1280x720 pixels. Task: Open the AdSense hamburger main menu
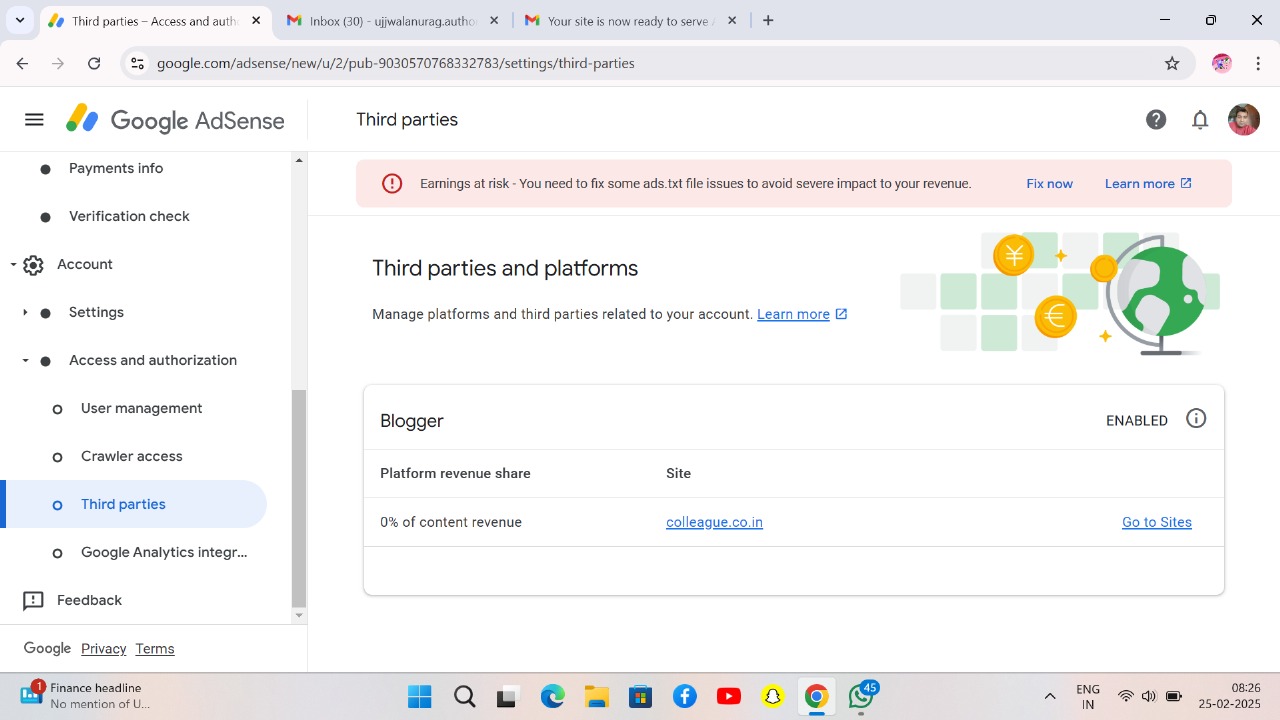coord(34,120)
